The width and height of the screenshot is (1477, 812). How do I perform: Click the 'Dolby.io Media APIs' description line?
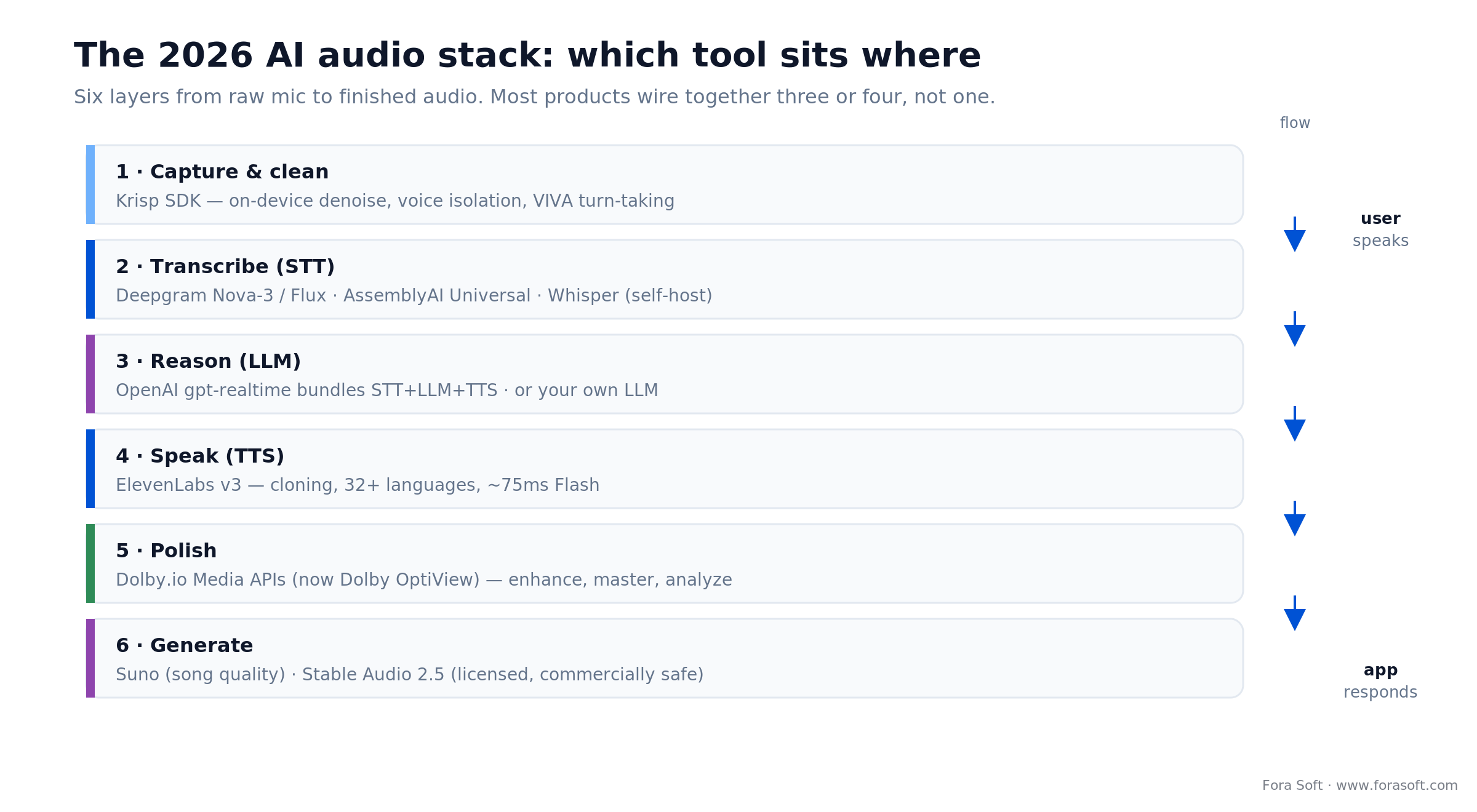click(423, 580)
